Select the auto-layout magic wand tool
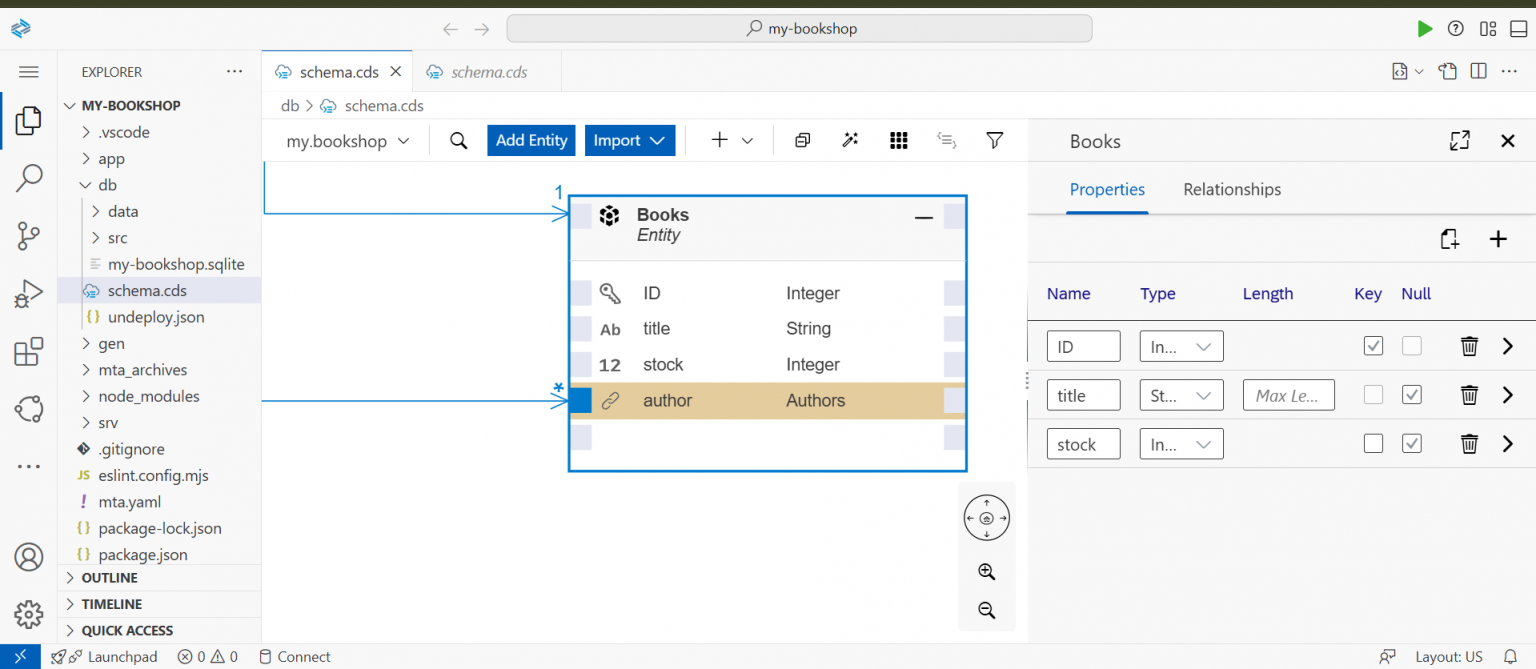The height and width of the screenshot is (669, 1536). coord(850,140)
